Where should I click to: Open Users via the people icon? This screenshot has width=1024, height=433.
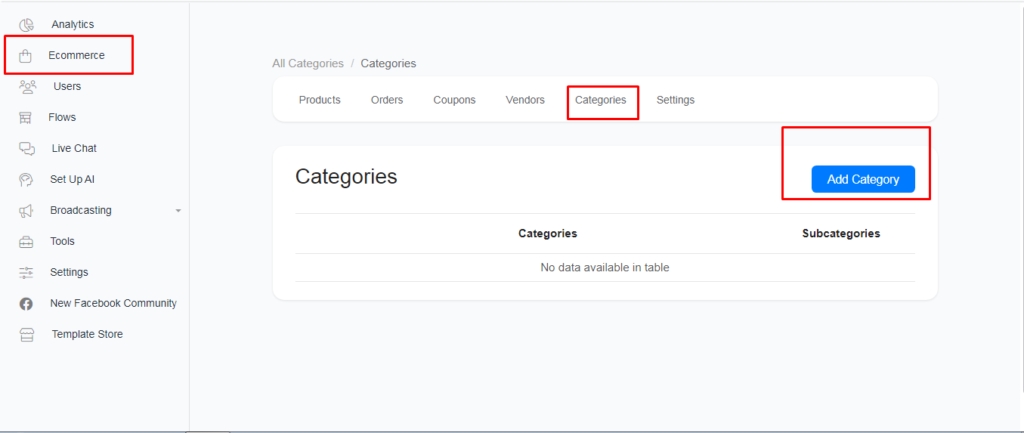(x=27, y=87)
